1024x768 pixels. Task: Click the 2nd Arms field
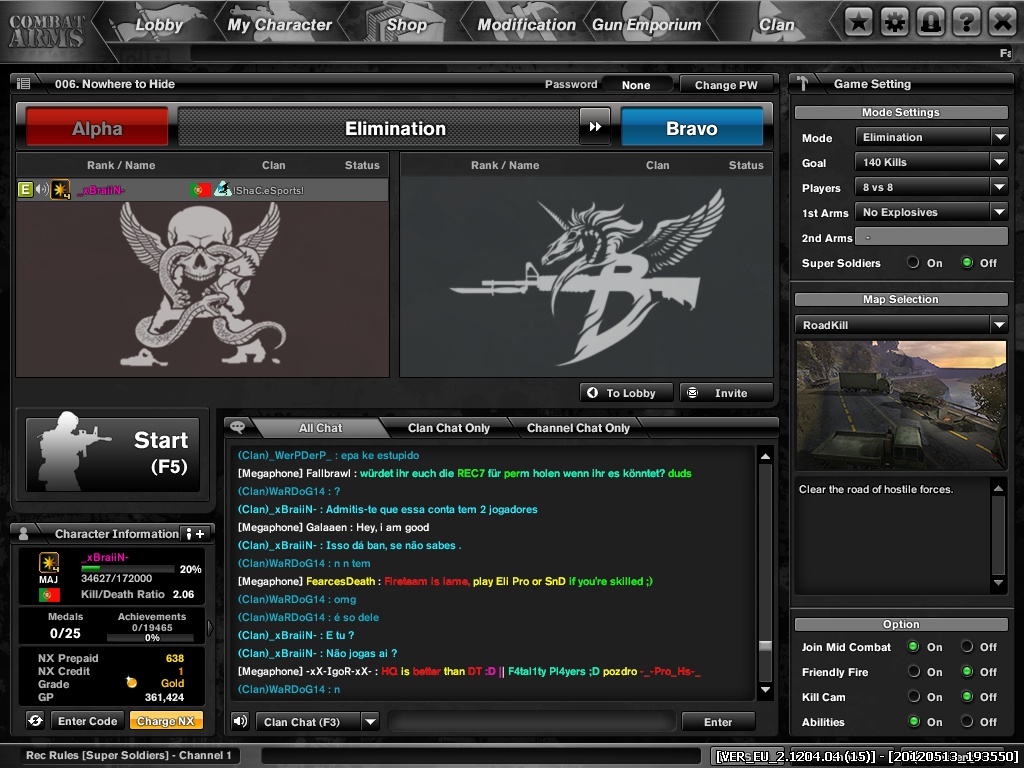pos(931,237)
